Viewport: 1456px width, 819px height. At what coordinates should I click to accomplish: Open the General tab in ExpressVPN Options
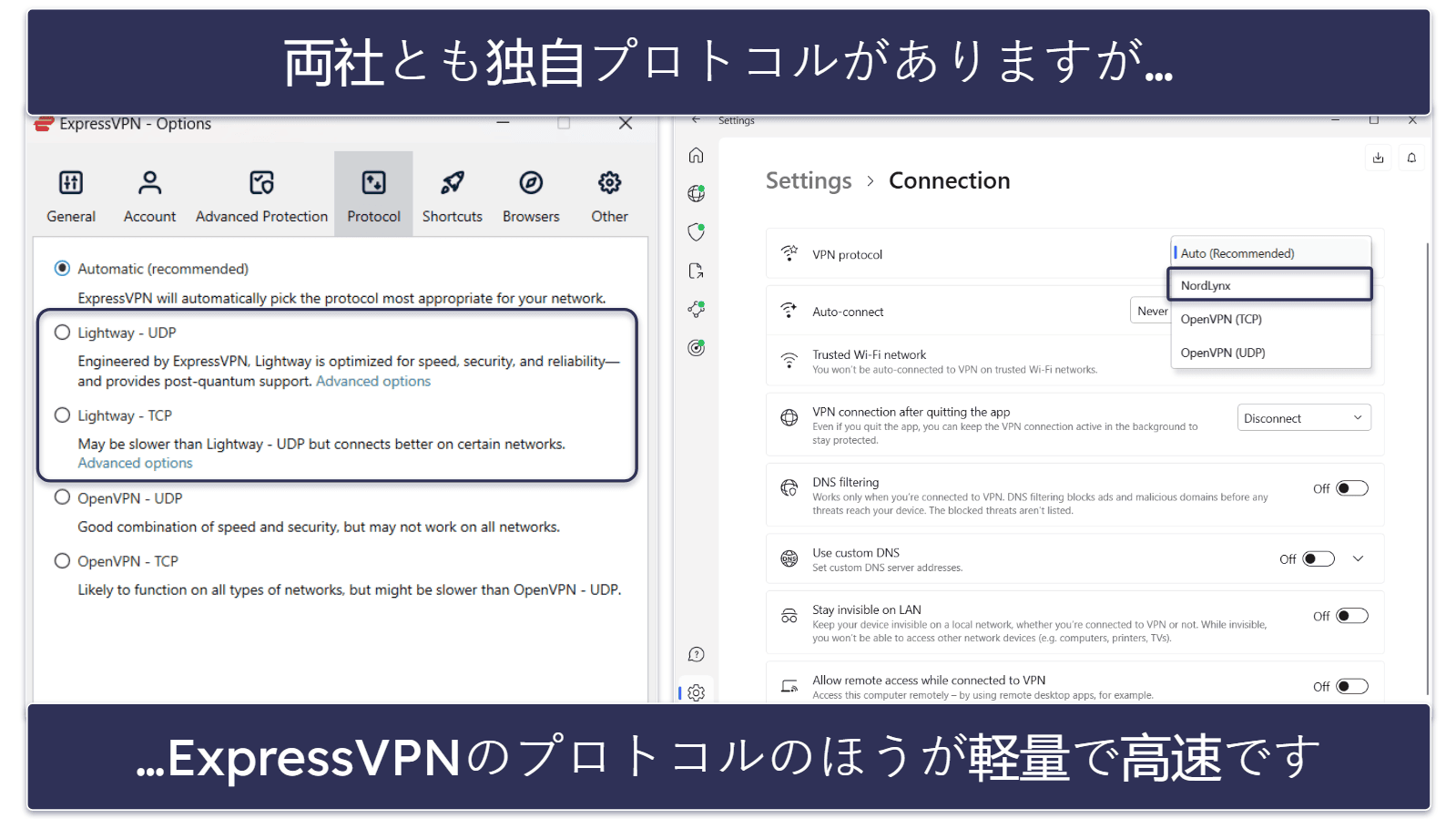coord(71,195)
